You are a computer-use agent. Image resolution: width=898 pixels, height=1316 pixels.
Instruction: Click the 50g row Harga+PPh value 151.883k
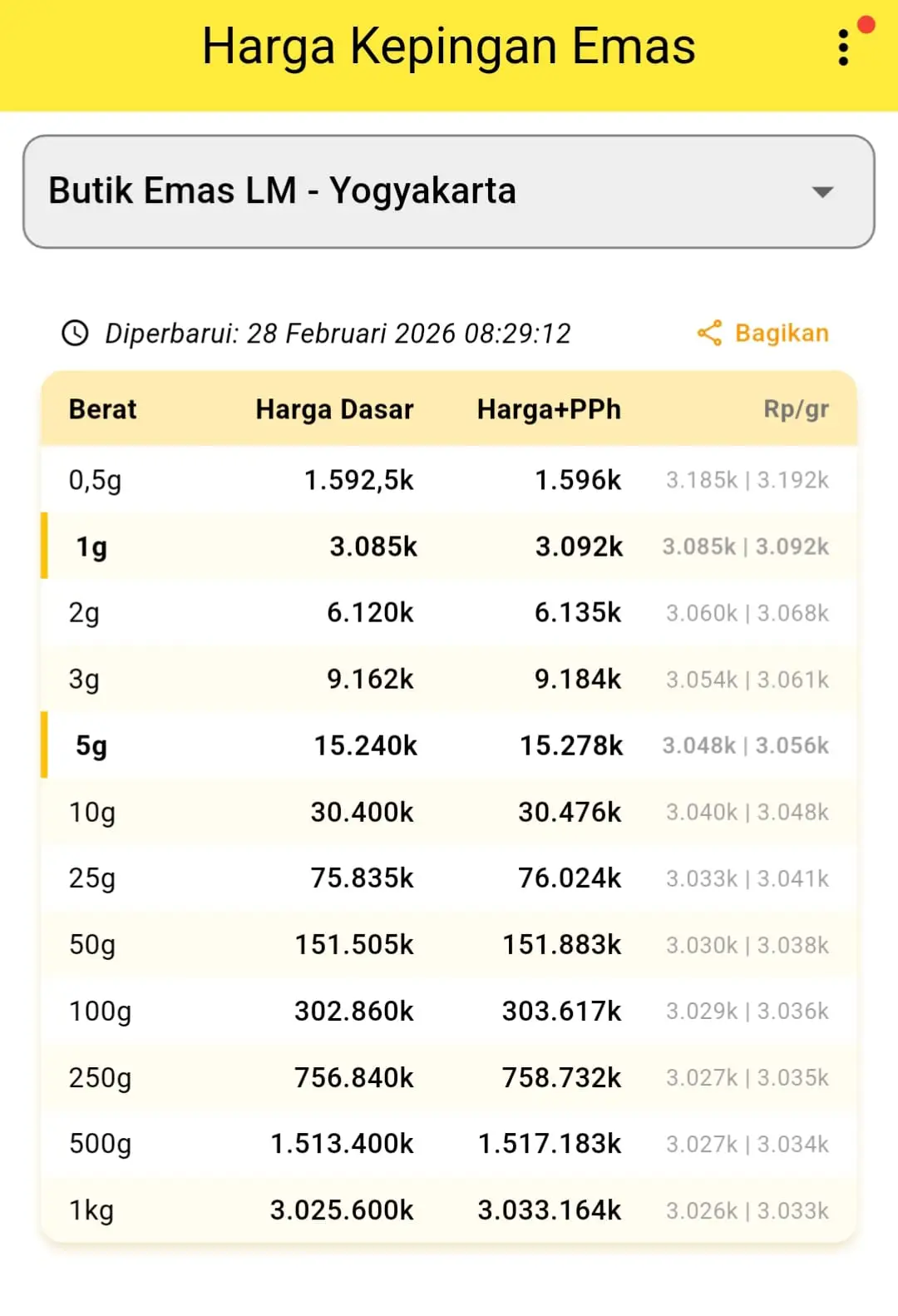[561, 945]
